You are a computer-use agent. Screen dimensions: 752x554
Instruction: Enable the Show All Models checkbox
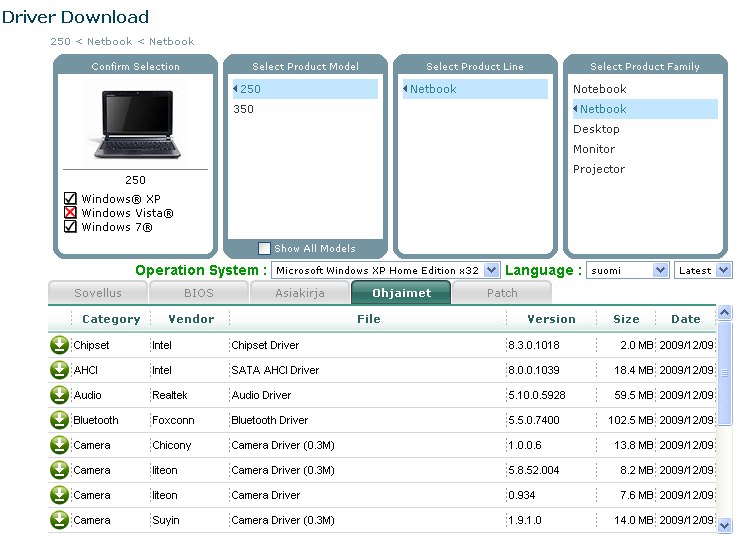click(264, 249)
